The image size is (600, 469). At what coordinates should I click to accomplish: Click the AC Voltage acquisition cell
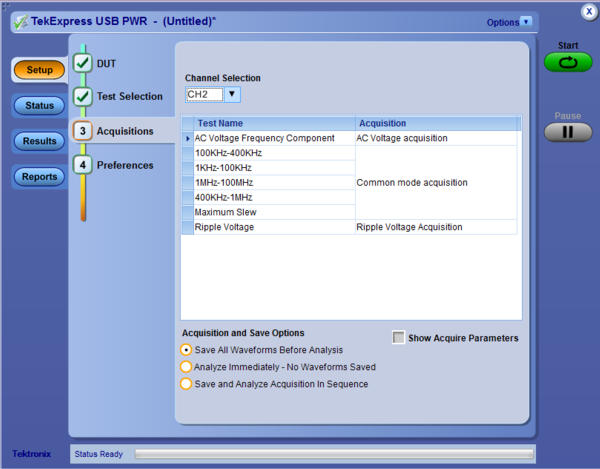click(x=436, y=138)
